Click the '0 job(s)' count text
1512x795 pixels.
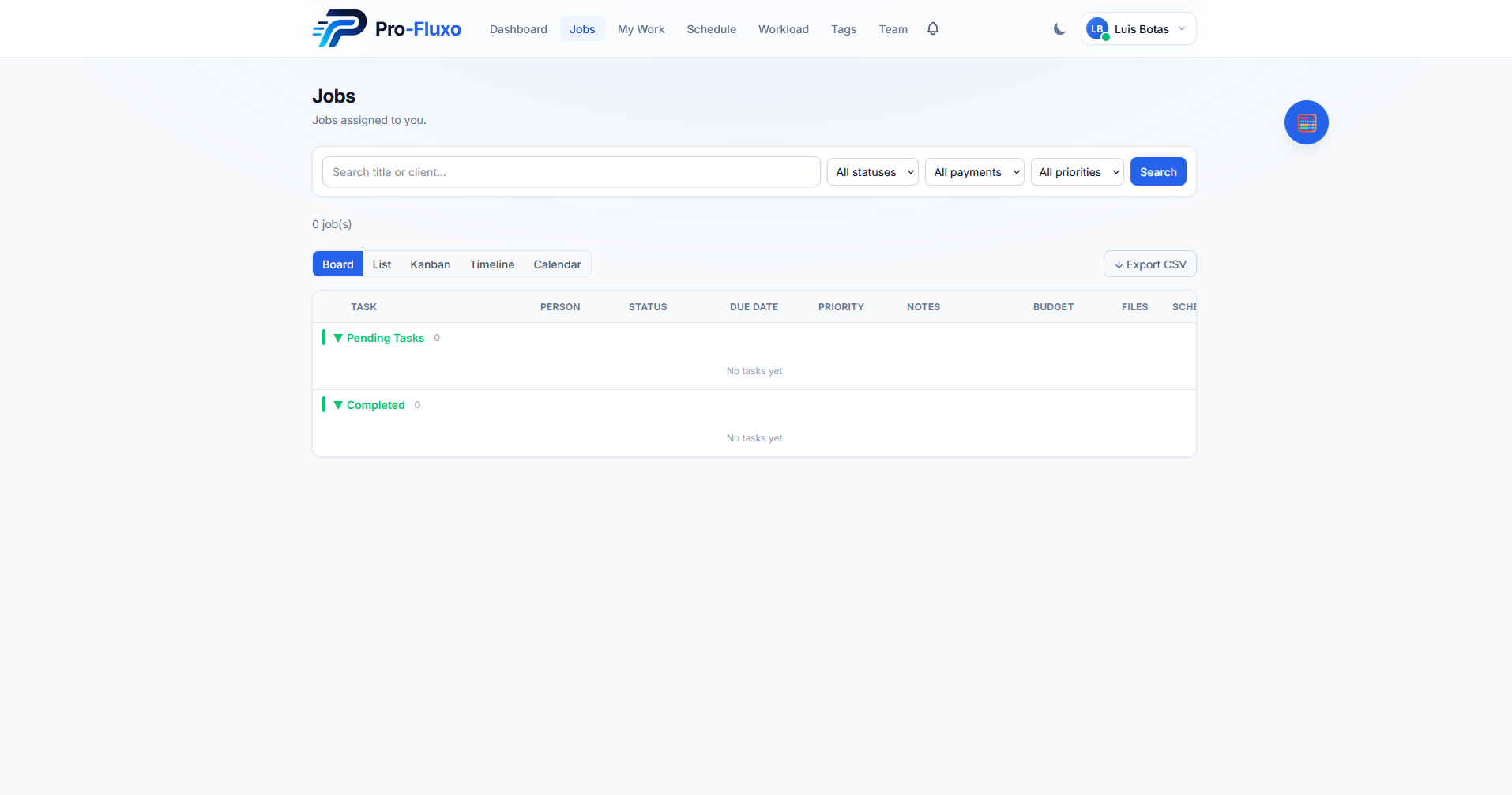[332, 224]
